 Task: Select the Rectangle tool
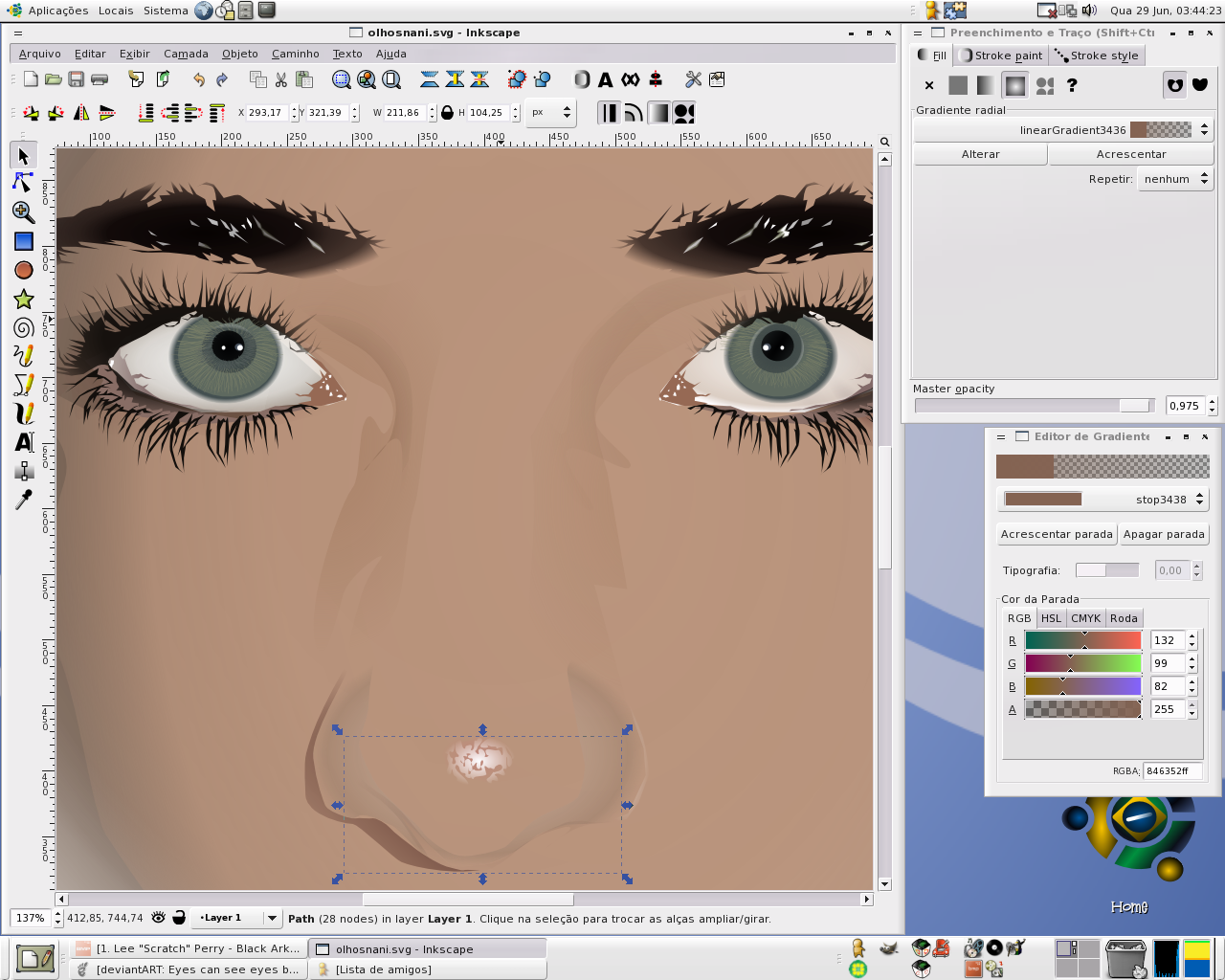point(24,241)
